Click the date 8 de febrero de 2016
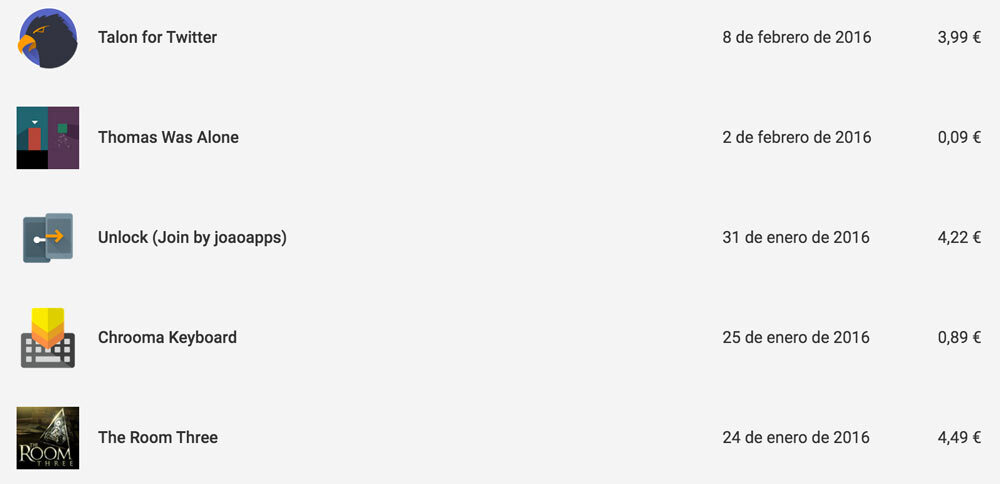This screenshot has width=1000, height=484. pos(796,38)
